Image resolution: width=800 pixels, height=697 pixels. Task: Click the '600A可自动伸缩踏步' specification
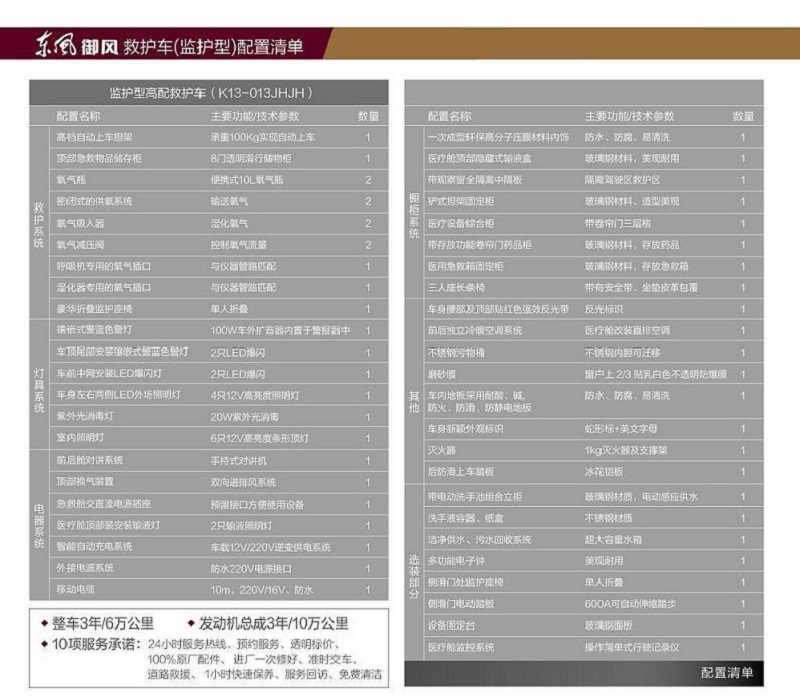[x=631, y=604]
